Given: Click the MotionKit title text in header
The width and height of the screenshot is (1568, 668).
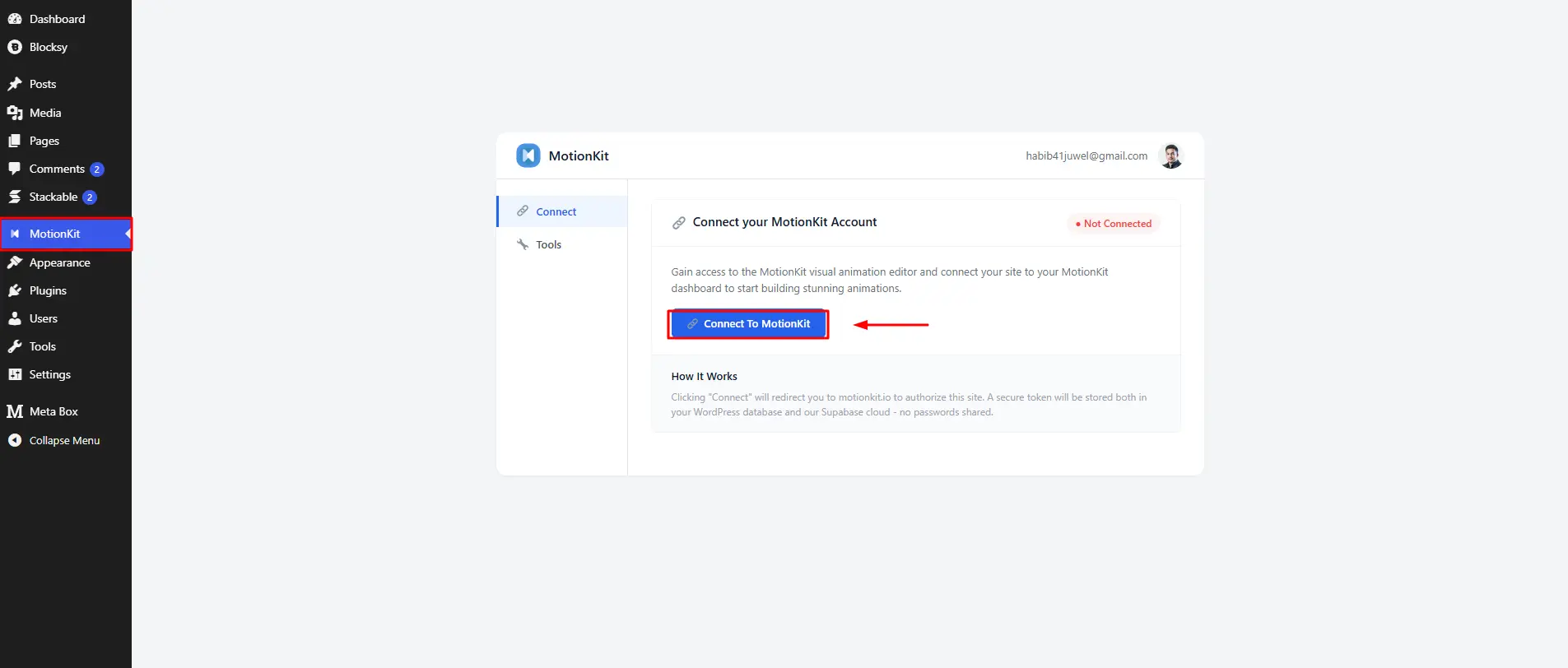Looking at the screenshot, I should click(x=579, y=156).
